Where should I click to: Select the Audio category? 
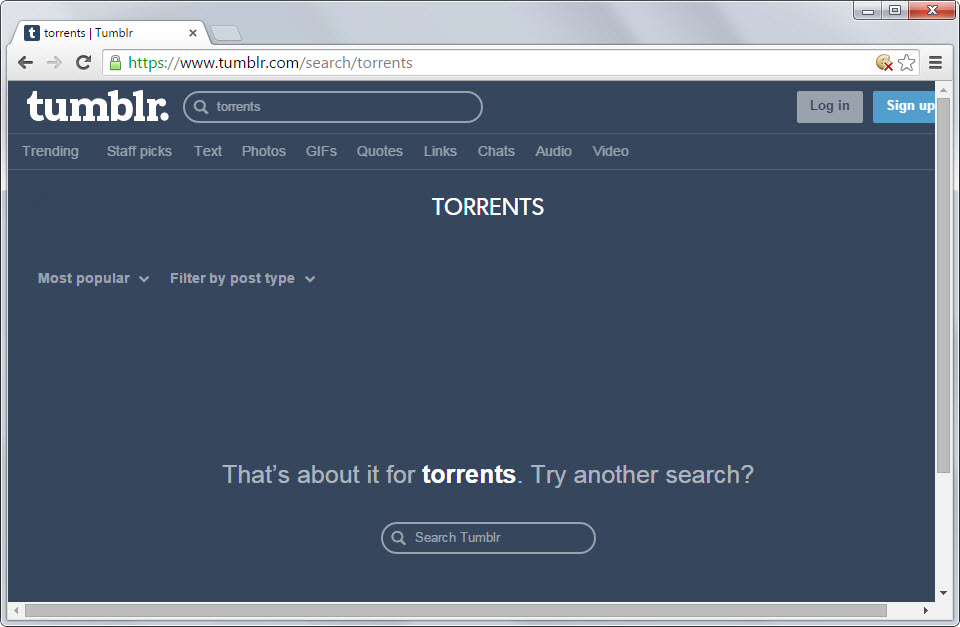553,151
